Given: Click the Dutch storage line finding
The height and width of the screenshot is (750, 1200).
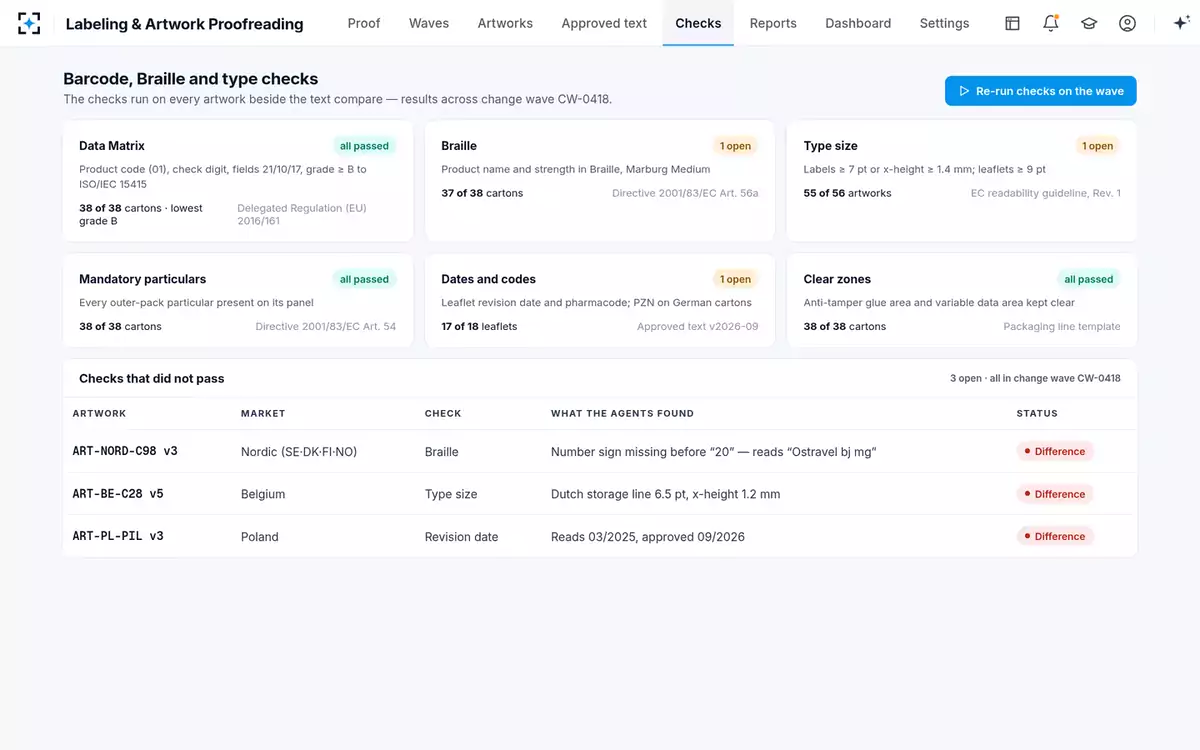Looking at the screenshot, I should [x=665, y=494].
